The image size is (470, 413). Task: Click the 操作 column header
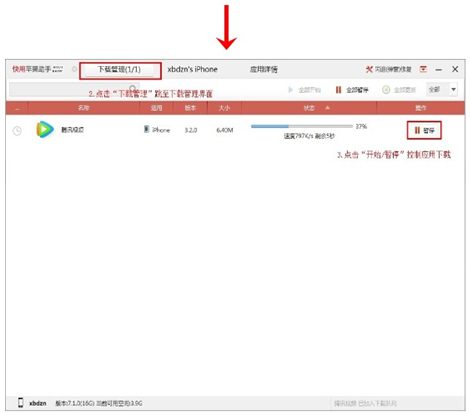(x=421, y=108)
